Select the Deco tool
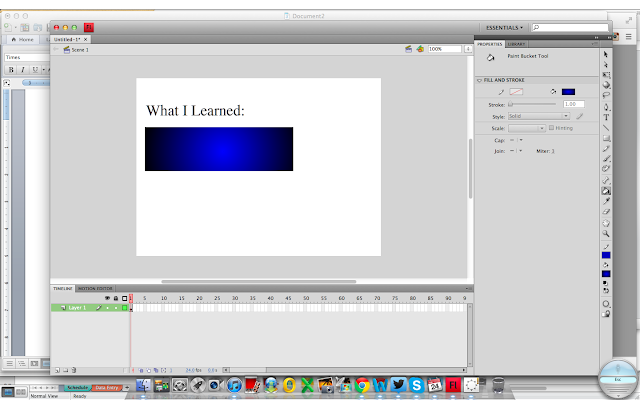This screenshot has height=400, width=640. [x=606, y=169]
